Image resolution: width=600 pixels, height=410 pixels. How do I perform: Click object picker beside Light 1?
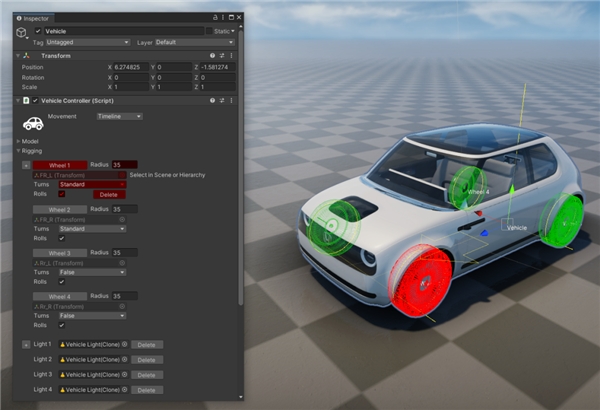click(125, 344)
